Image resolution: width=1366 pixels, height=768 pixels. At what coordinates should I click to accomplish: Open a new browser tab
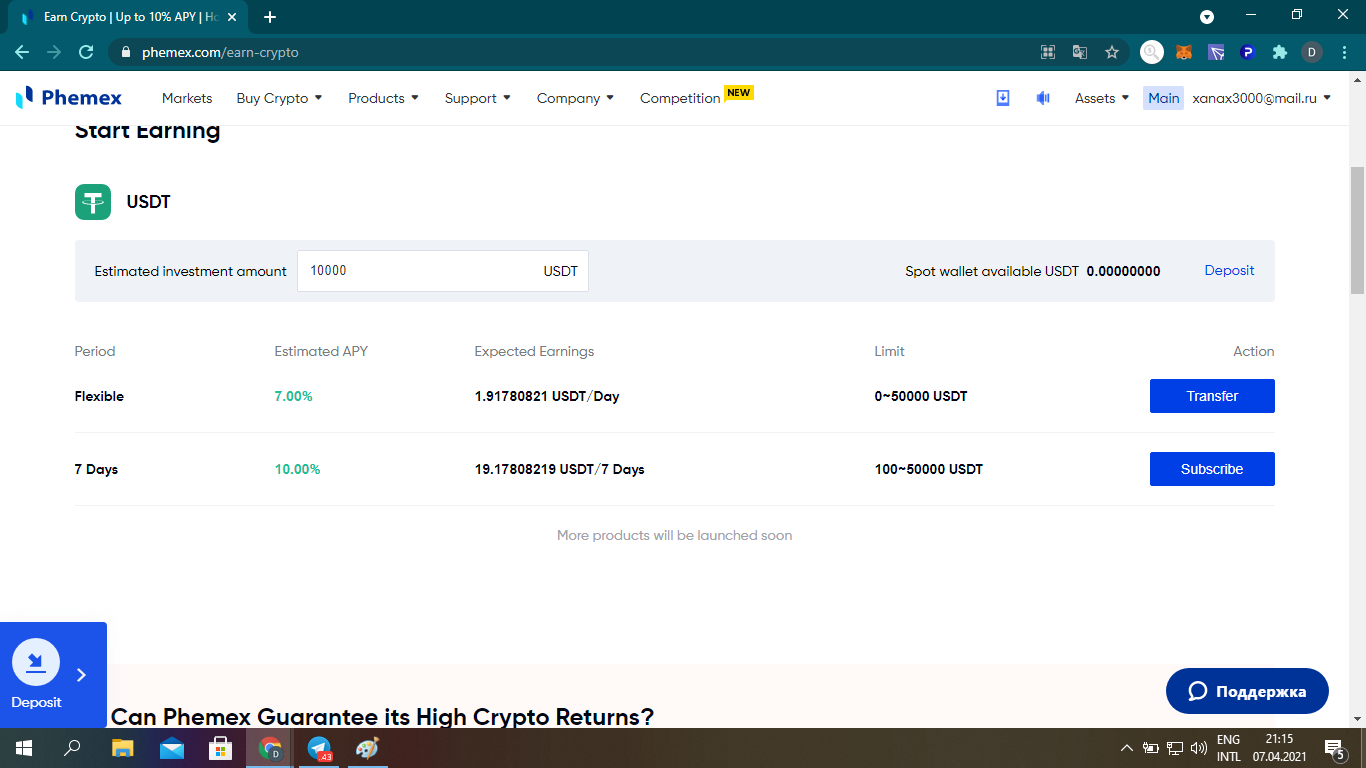click(270, 17)
